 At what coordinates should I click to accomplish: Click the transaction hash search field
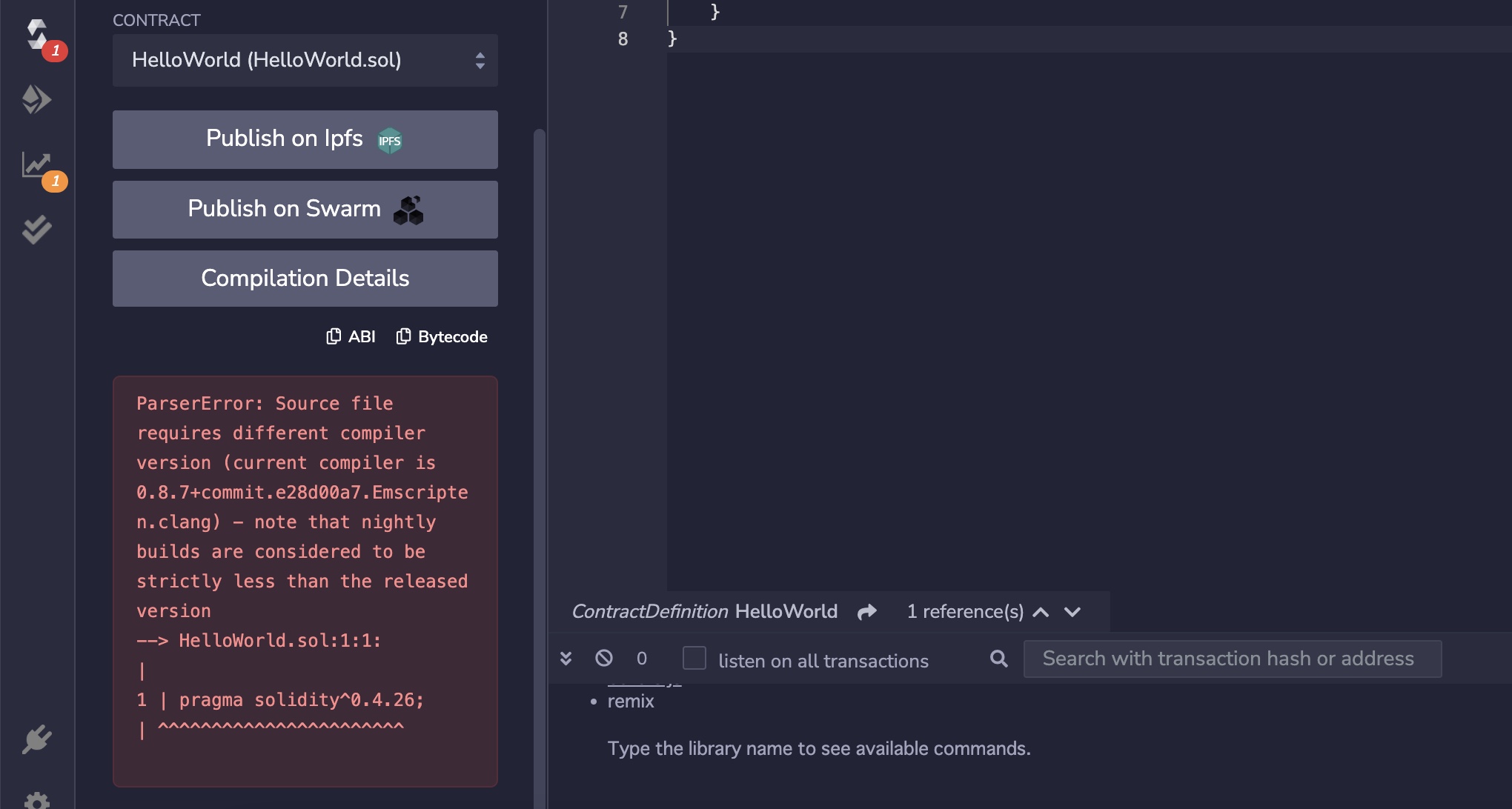pyautogui.click(x=1232, y=659)
